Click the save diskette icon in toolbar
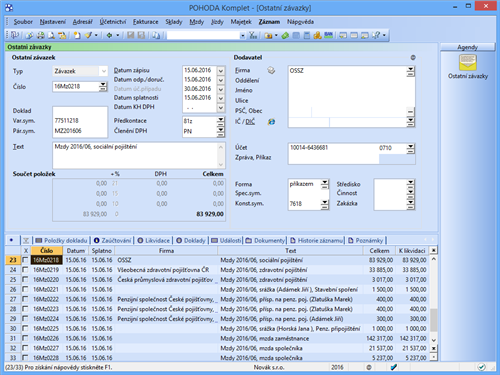The height and width of the screenshot is (375, 500). click(x=131, y=35)
